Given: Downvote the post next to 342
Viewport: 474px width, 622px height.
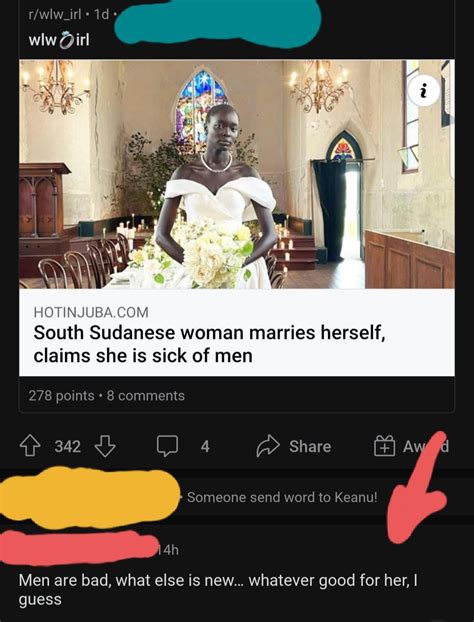Looking at the screenshot, I should tap(105, 447).
